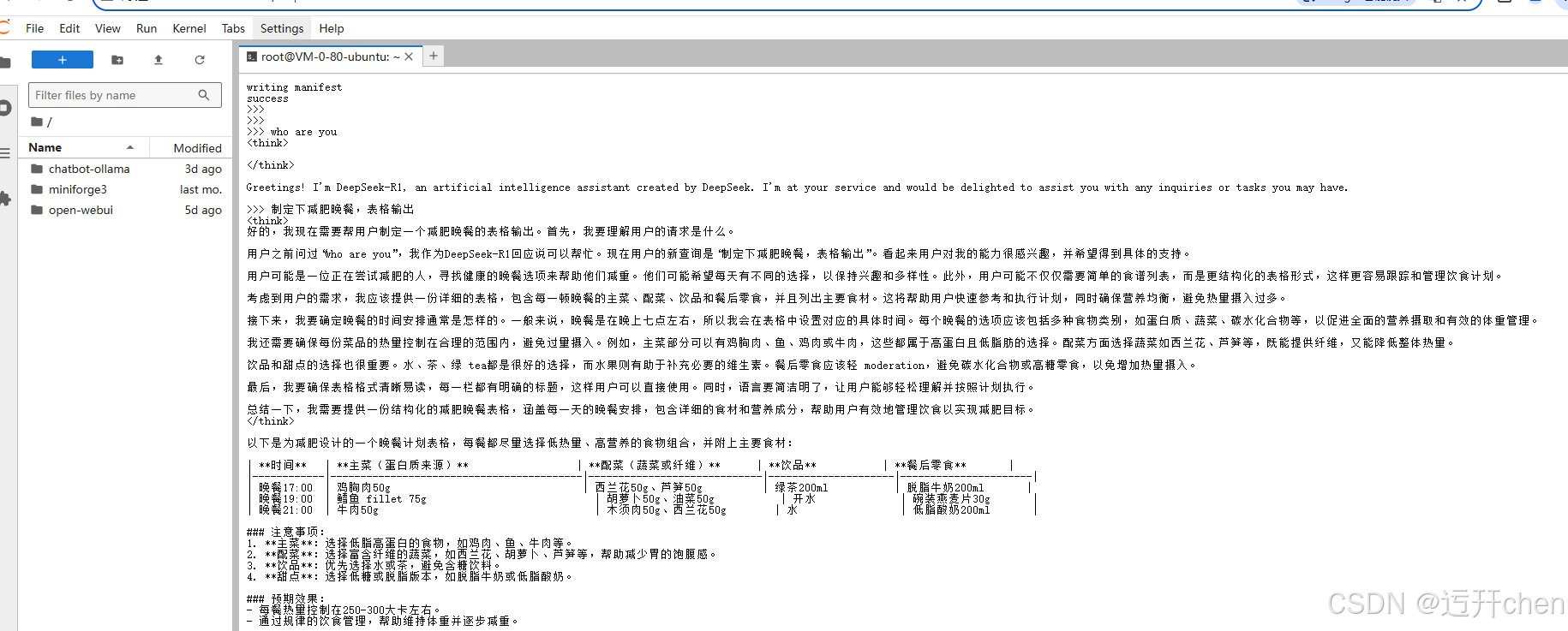Image resolution: width=1568 pixels, height=631 pixels.
Task: Click the 'writing manifest' terminal line
Action: click(294, 87)
